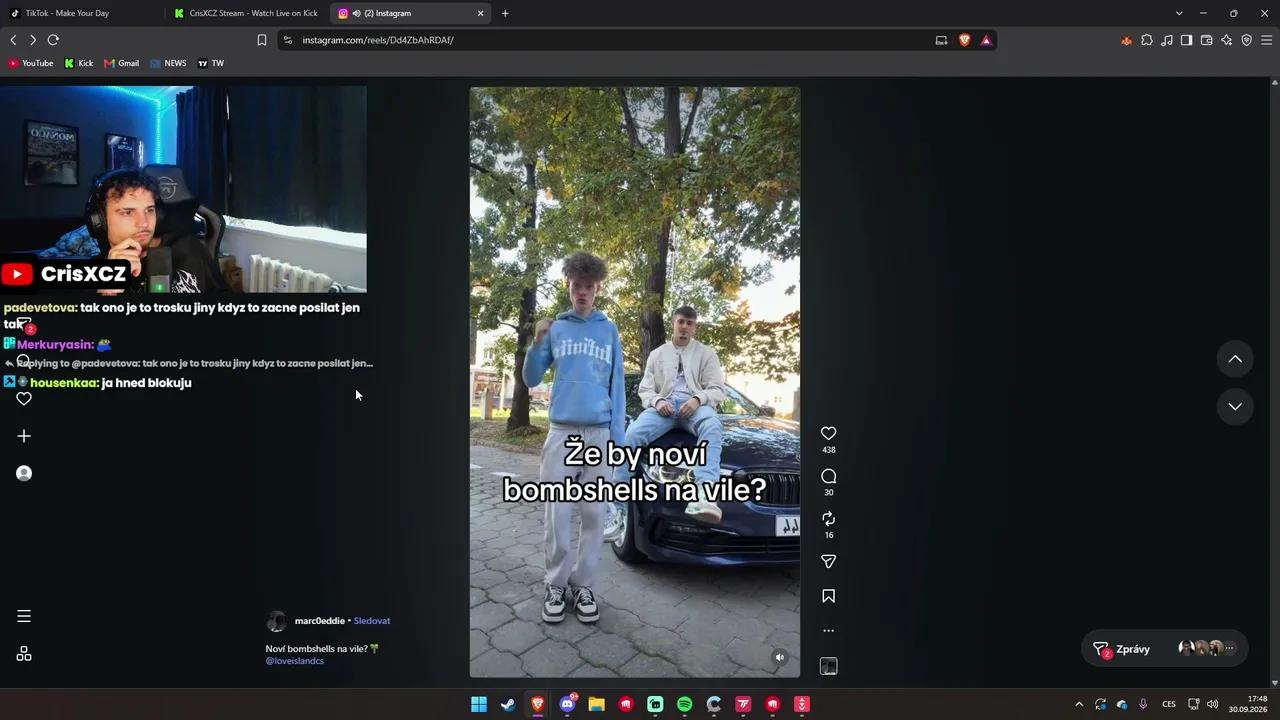Open the marc0eddie profile username
Image resolution: width=1280 pixels, height=720 pixels.
click(320, 621)
